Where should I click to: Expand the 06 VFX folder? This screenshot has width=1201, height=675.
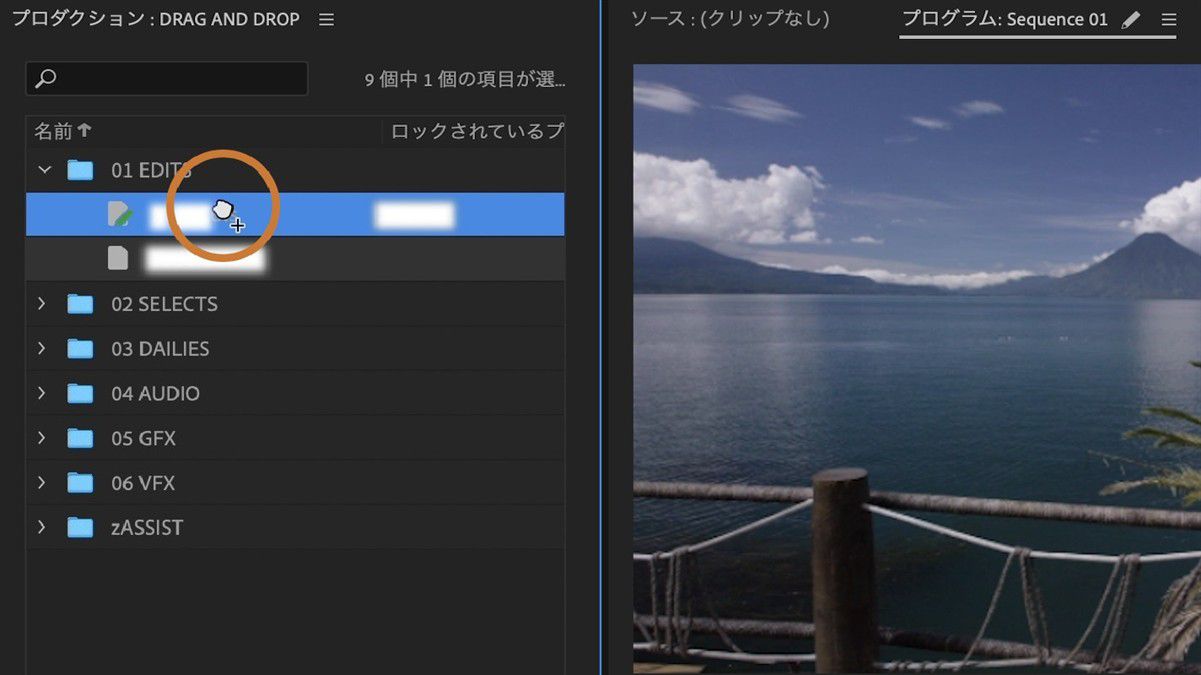[42, 482]
